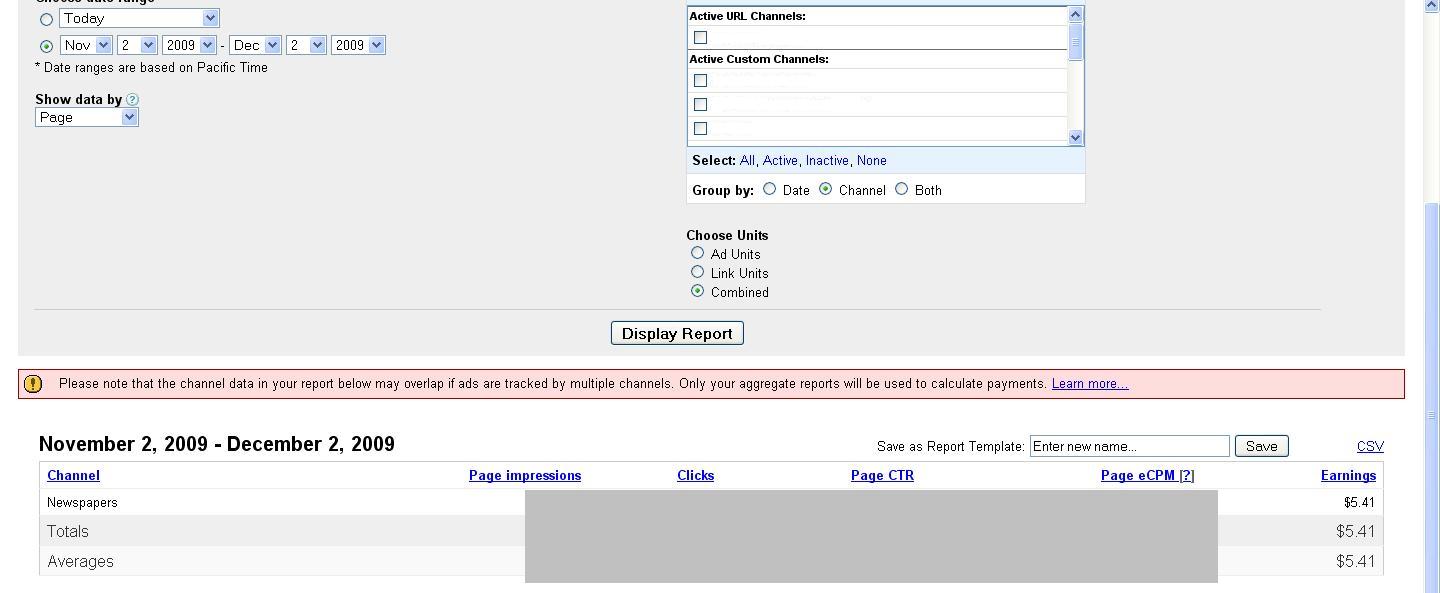Open the start month Nov dropdown
1440x593 pixels.
click(x=86, y=45)
